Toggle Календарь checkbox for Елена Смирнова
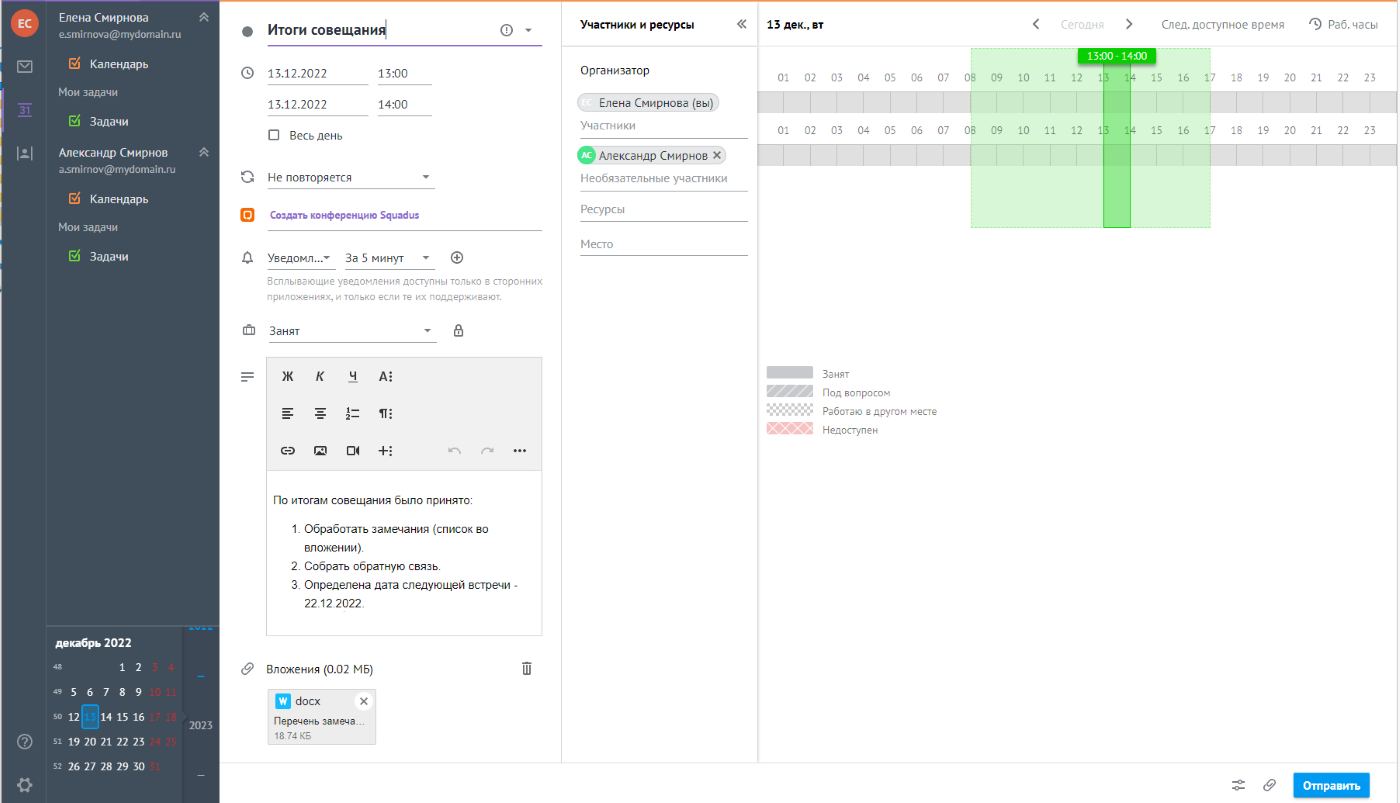Screen dimensions: 1400x803 click(75, 64)
